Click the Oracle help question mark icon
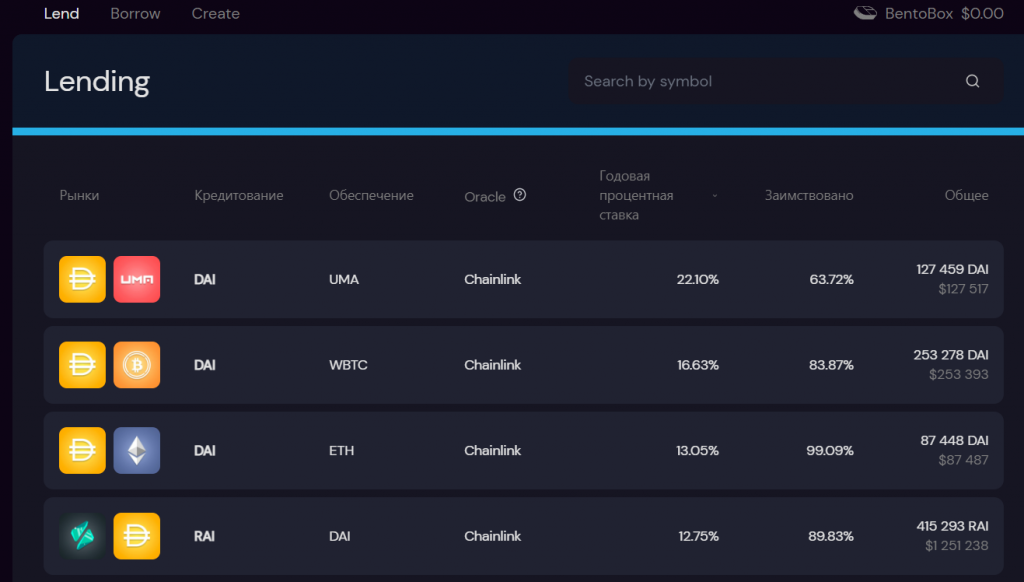 520,195
